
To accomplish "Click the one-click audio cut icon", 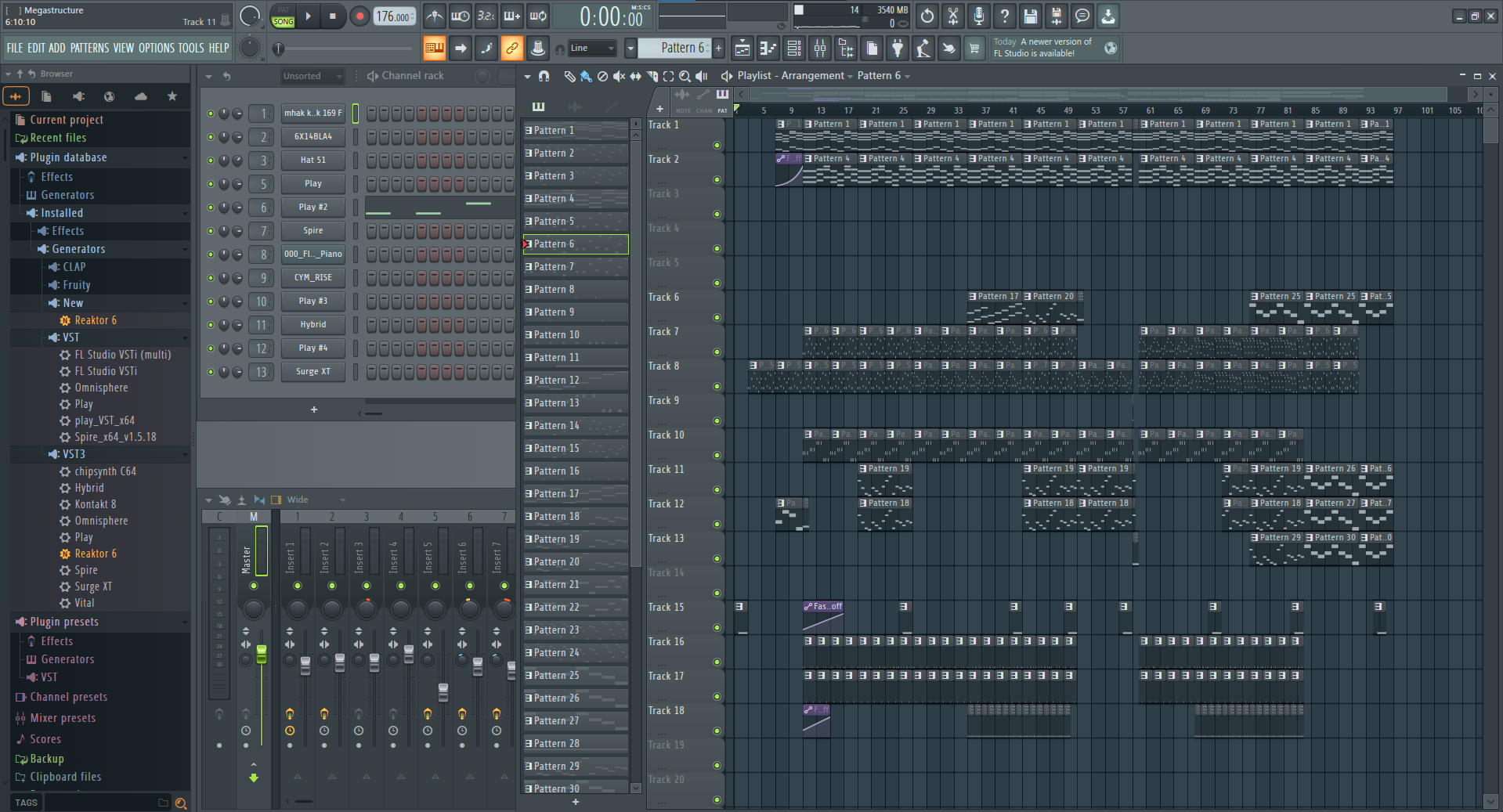I will (x=953, y=16).
